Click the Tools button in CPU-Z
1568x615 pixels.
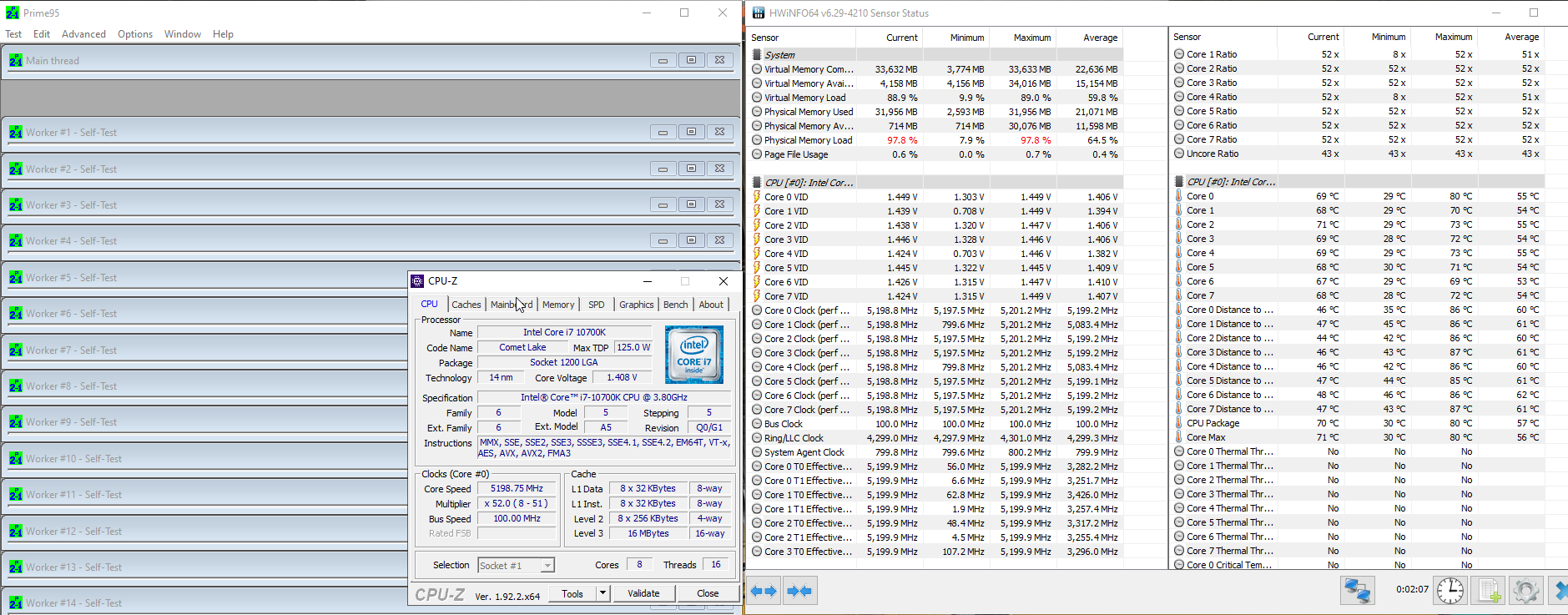coord(572,593)
